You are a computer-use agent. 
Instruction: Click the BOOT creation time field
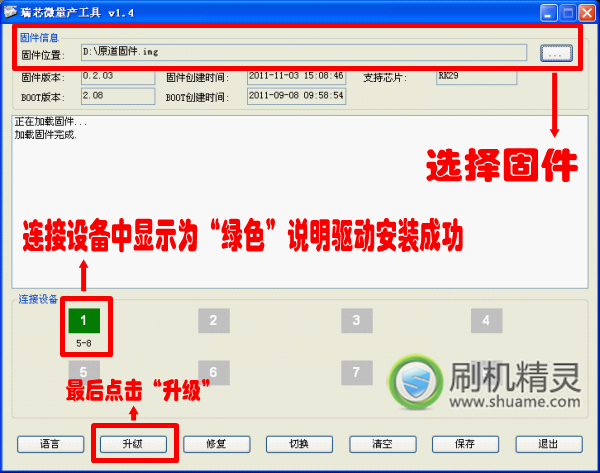pos(297,96)
